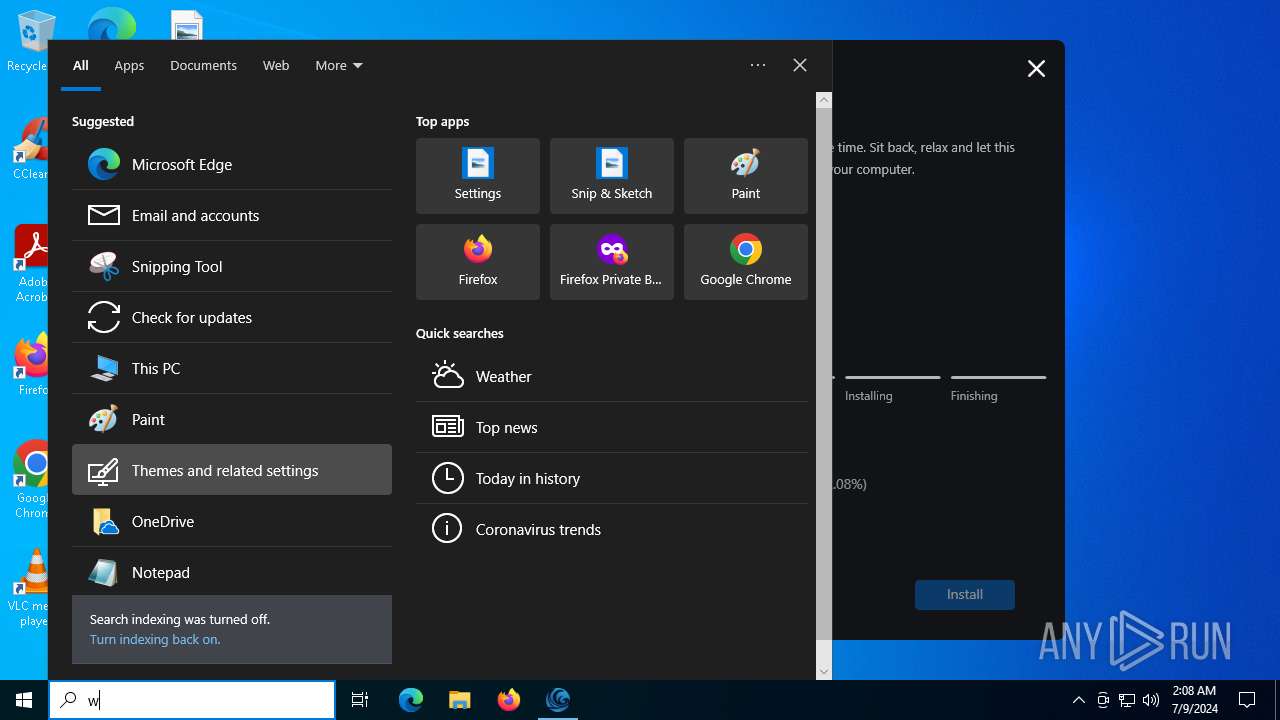Open the Paint tile in Top apps

[746, 176]
